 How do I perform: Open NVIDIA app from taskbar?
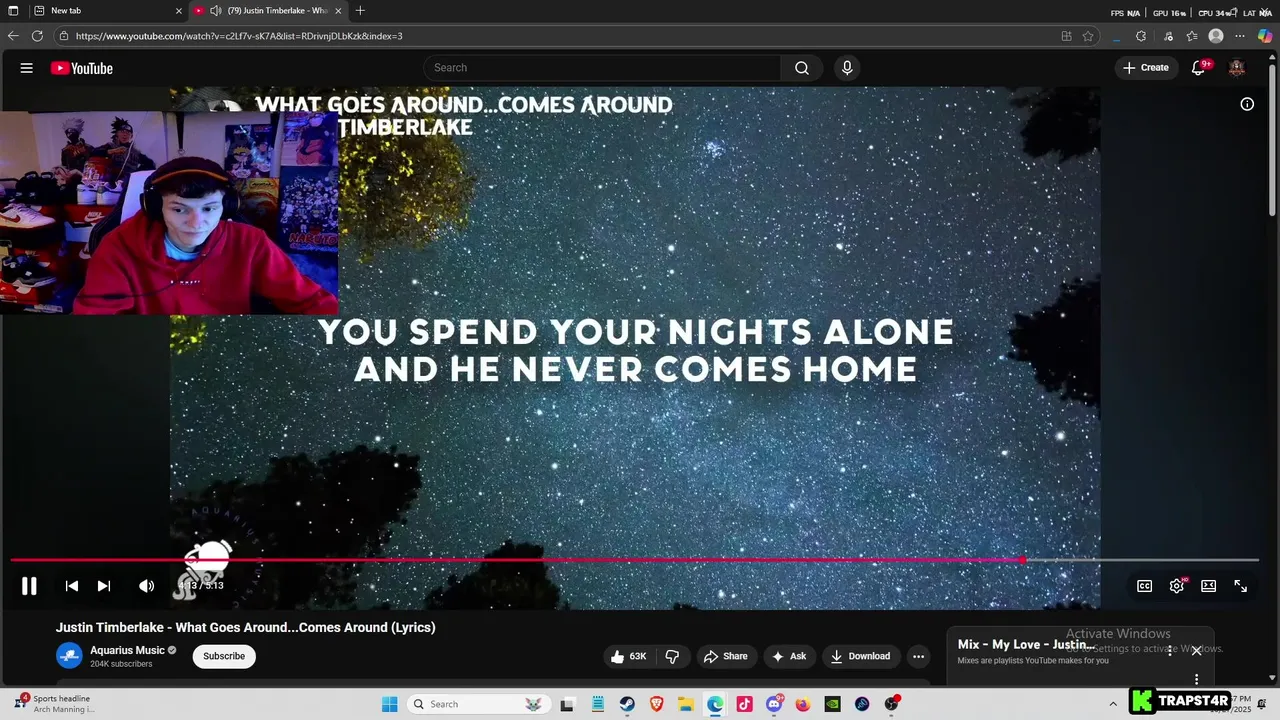[832, 704]
